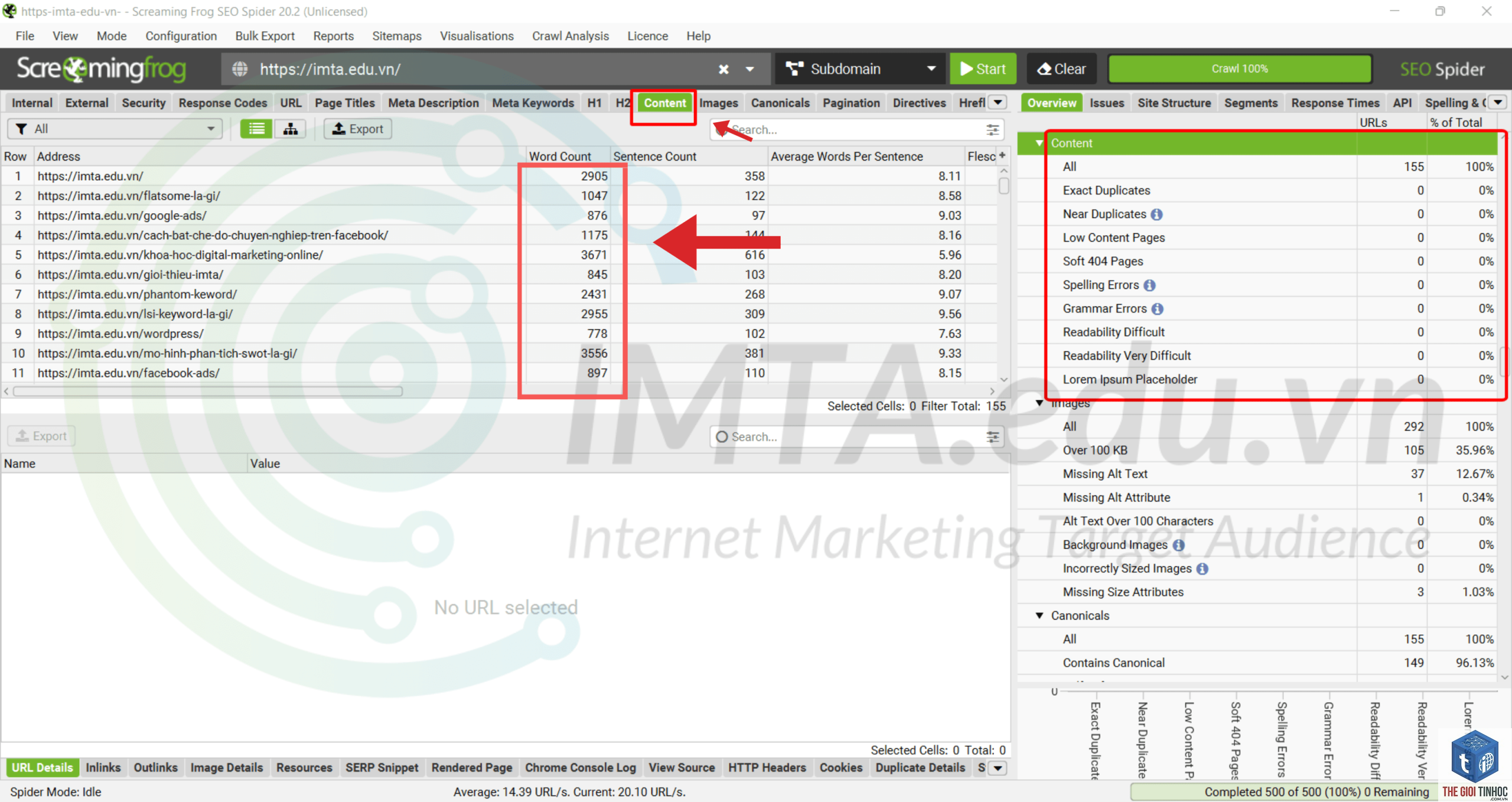This screenshot has width=1512, height=802.
Task: Open search filter options icon in top search
Action: [993, 129]
